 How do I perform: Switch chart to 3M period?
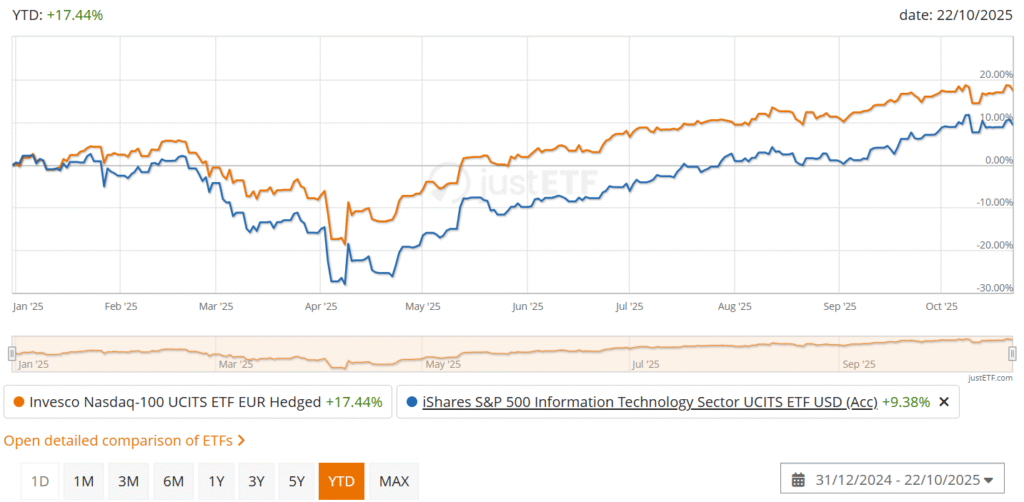pos(128,481)
